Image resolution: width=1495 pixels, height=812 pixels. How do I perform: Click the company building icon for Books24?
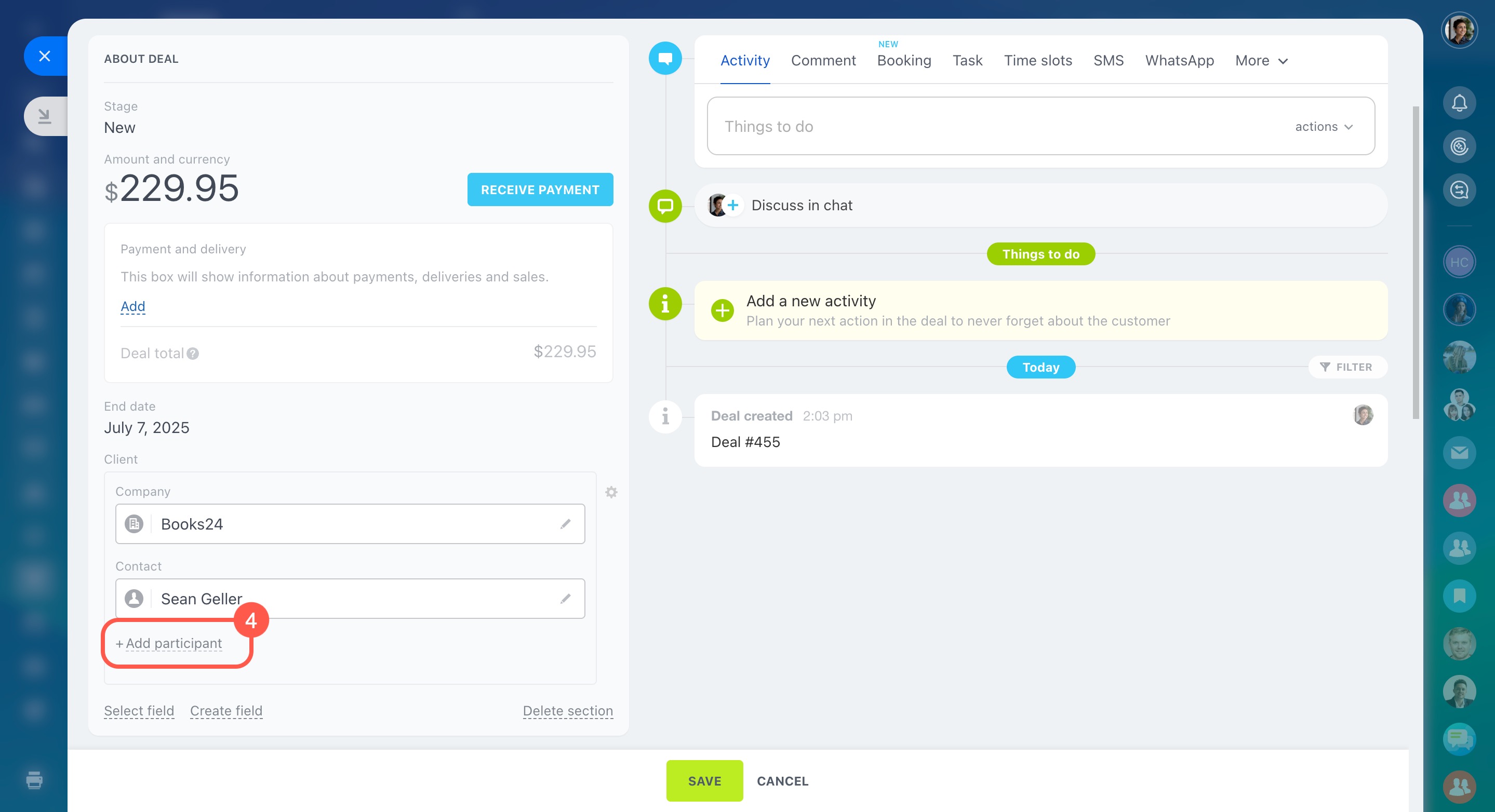pyautogui.click(x=134, y=524)
